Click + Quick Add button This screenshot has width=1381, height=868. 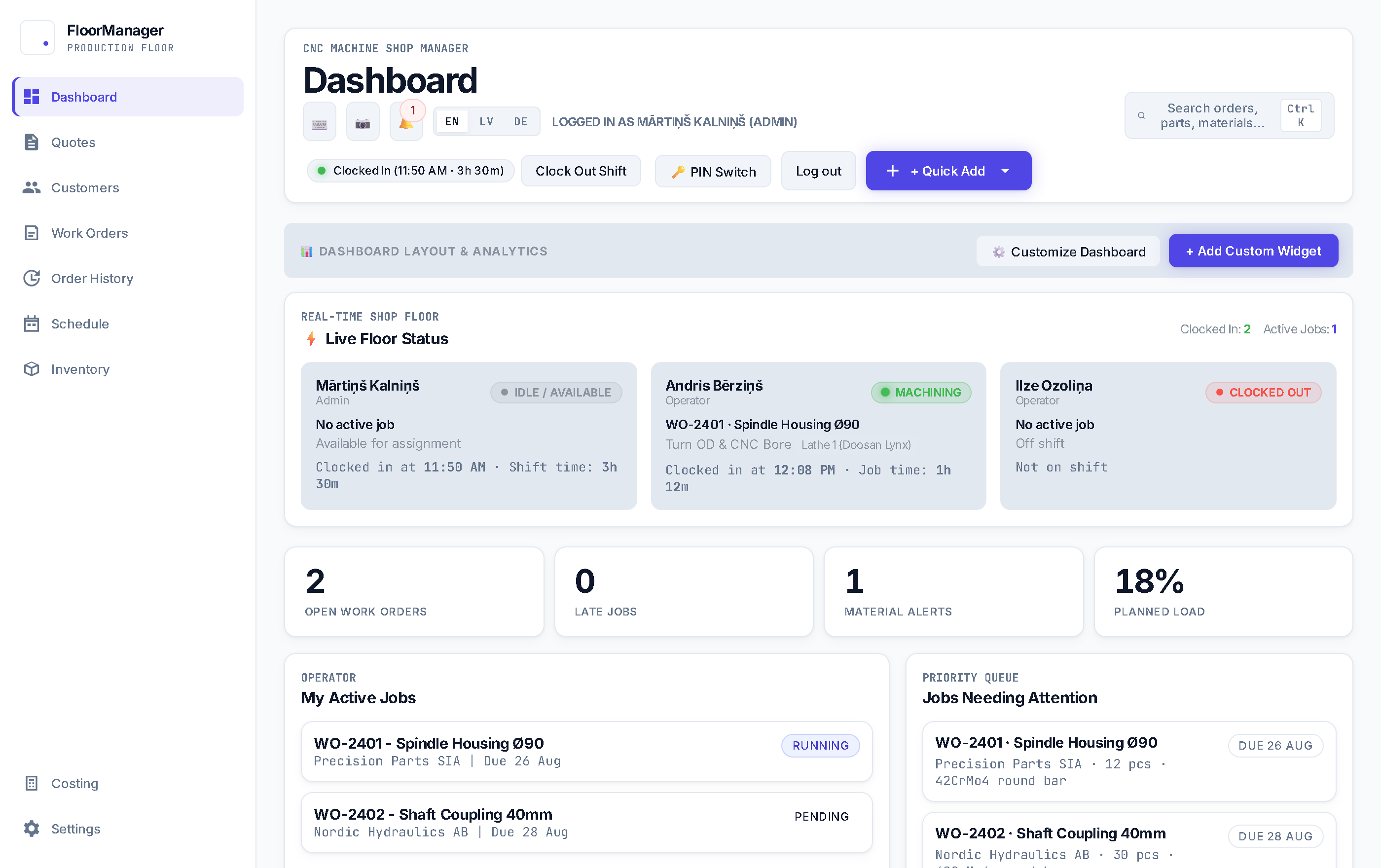pos(948,171)
